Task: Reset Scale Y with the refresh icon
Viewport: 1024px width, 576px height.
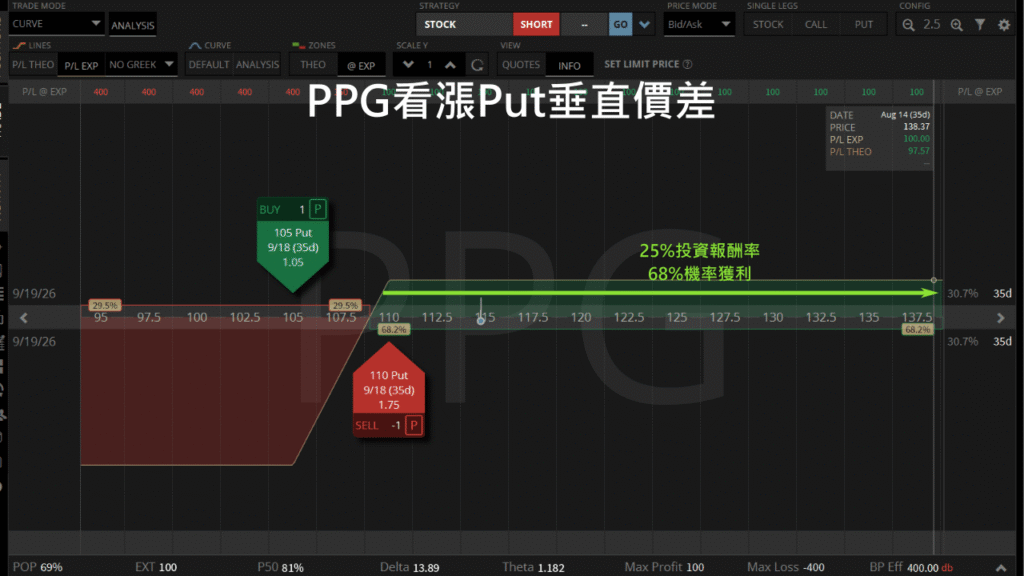Action: (x=477, y=65)
